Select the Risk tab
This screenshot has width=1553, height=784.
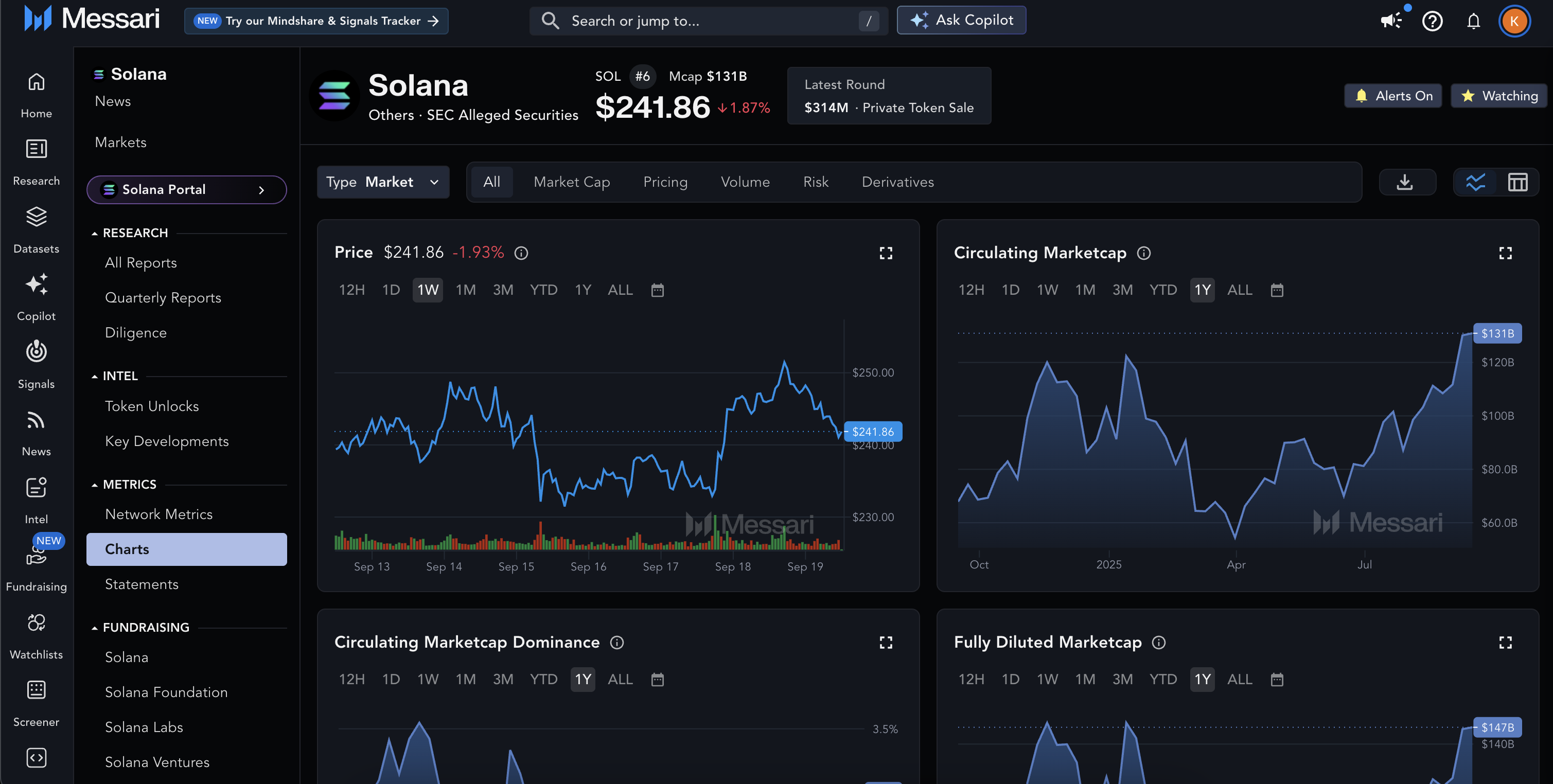[x=816, y=182]
